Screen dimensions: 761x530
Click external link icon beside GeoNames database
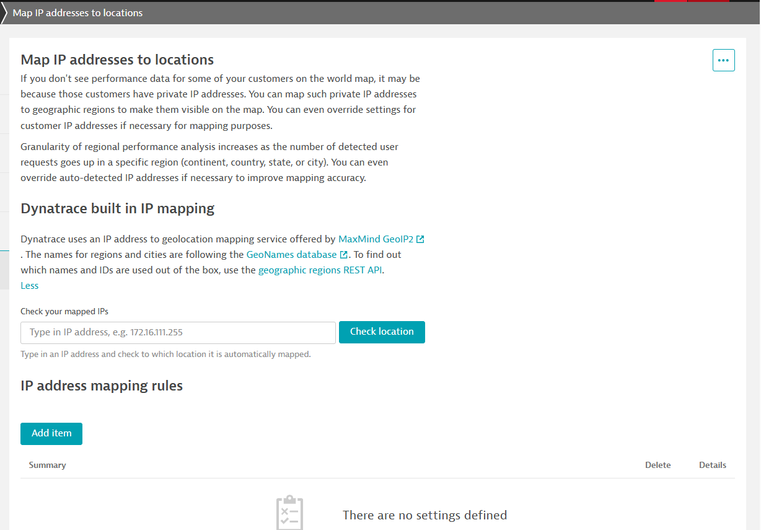coord(344,255)
